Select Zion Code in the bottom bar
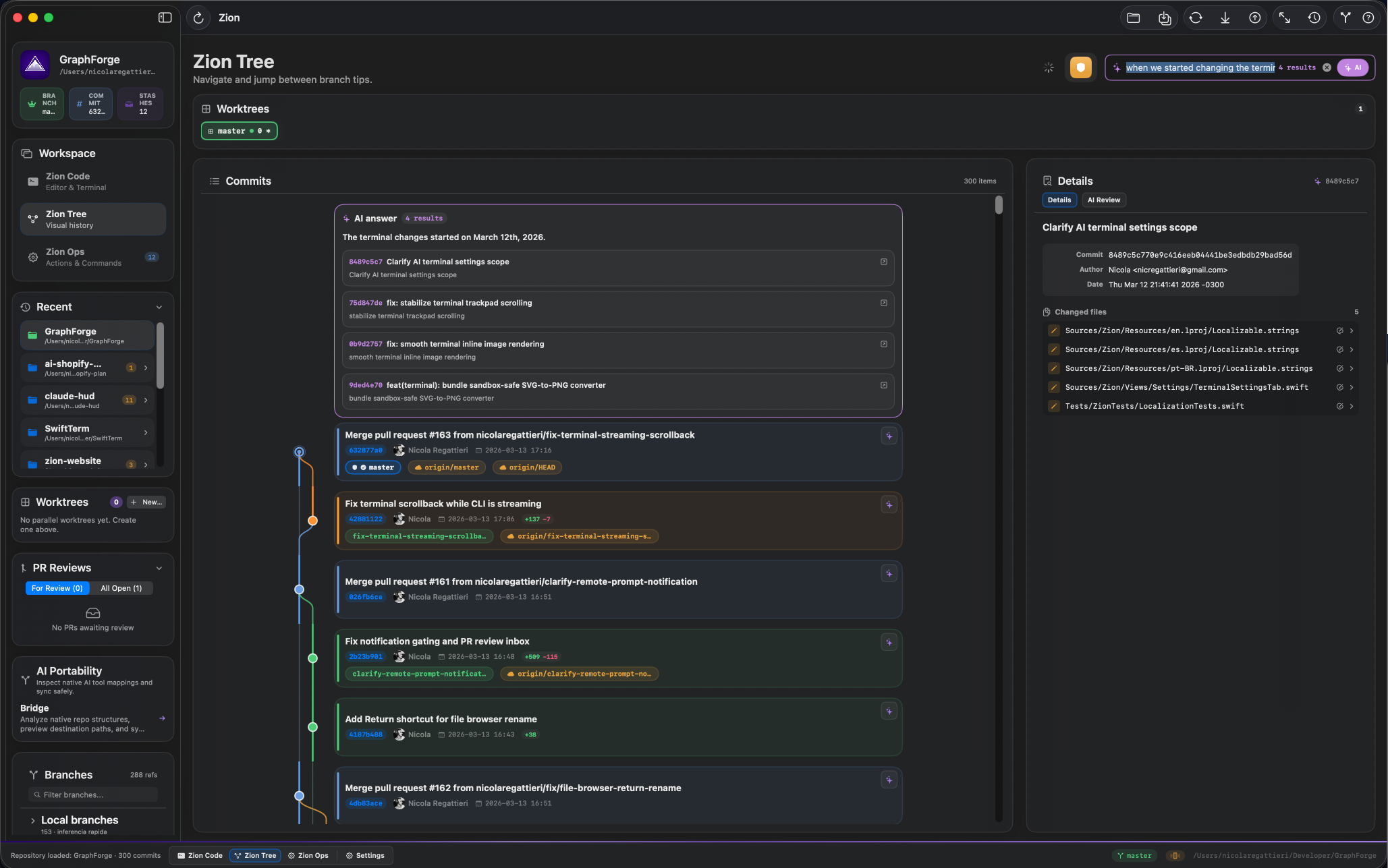Viewport: 1388px width, 868px height. 200,855
